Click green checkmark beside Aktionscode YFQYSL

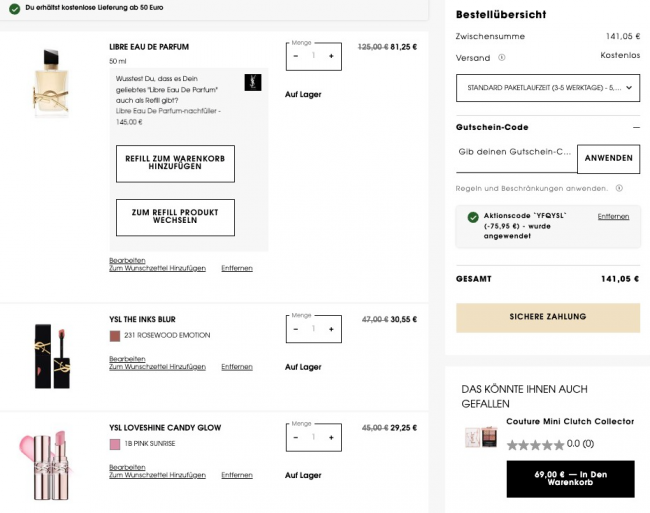473,217
